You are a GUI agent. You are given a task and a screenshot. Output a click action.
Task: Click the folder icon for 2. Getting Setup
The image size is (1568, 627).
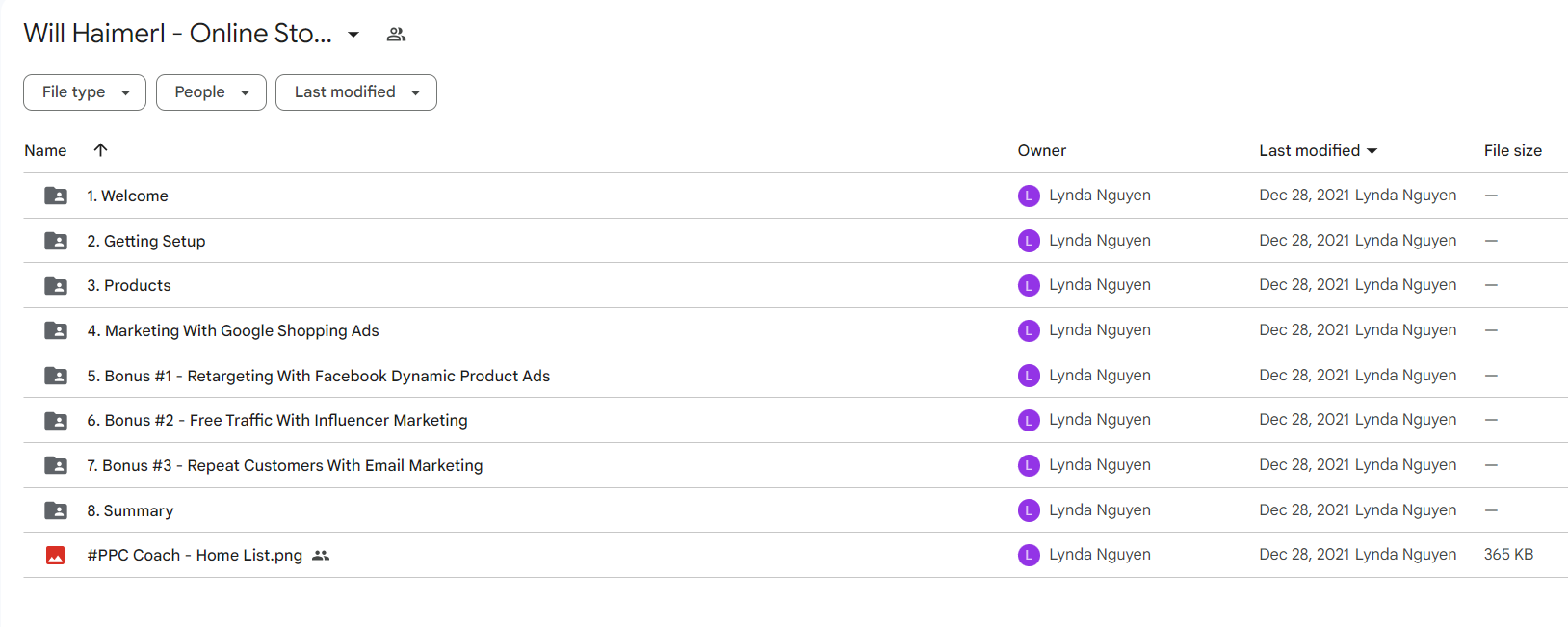click(x=56, y=241)
